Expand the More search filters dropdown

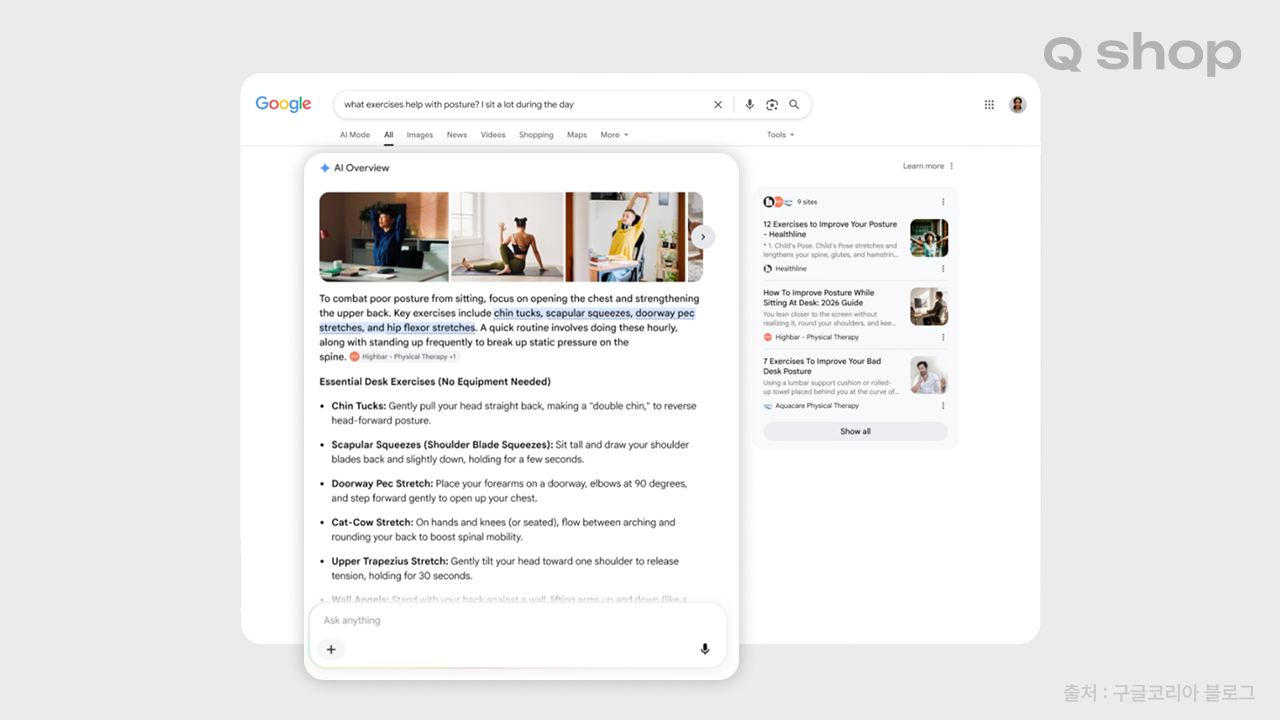pos(614,135)
